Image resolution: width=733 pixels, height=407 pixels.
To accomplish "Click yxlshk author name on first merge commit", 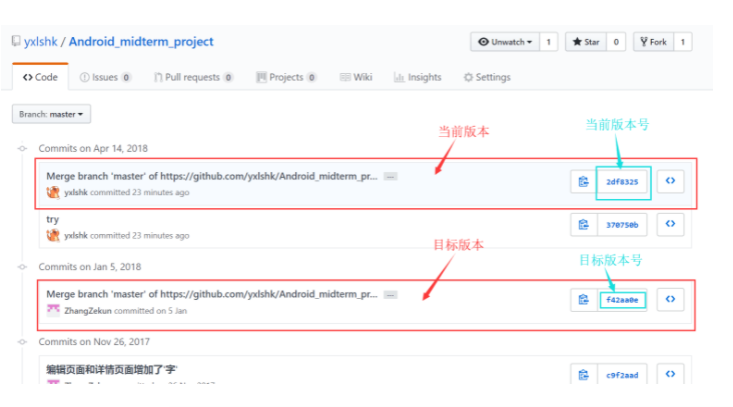I will 76,192.
